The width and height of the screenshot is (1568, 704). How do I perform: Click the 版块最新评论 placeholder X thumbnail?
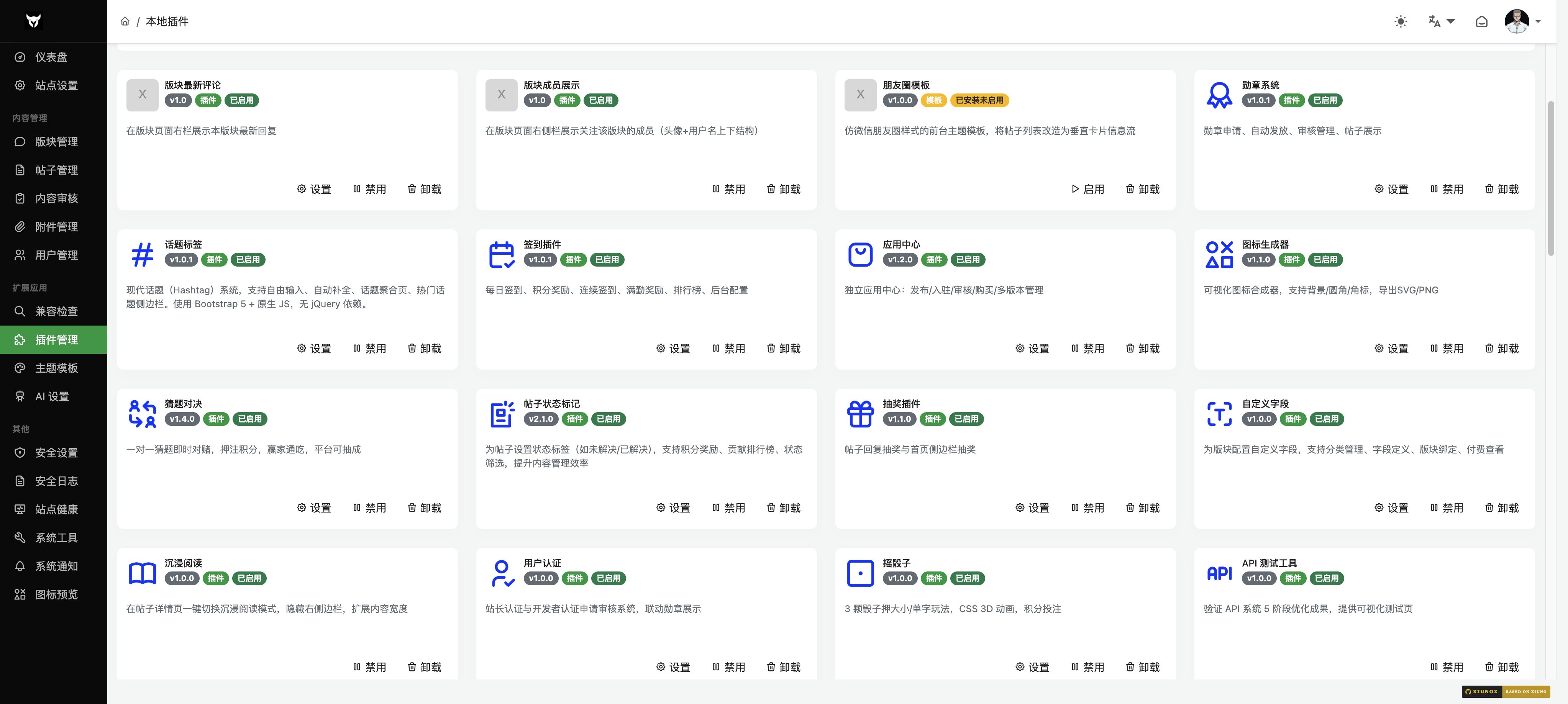click(143, 95)
